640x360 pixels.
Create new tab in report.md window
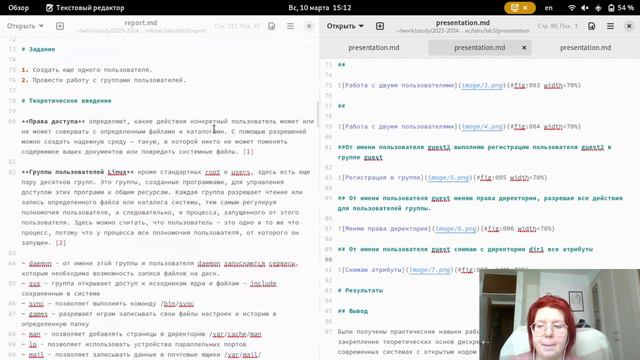coord(60,26)
